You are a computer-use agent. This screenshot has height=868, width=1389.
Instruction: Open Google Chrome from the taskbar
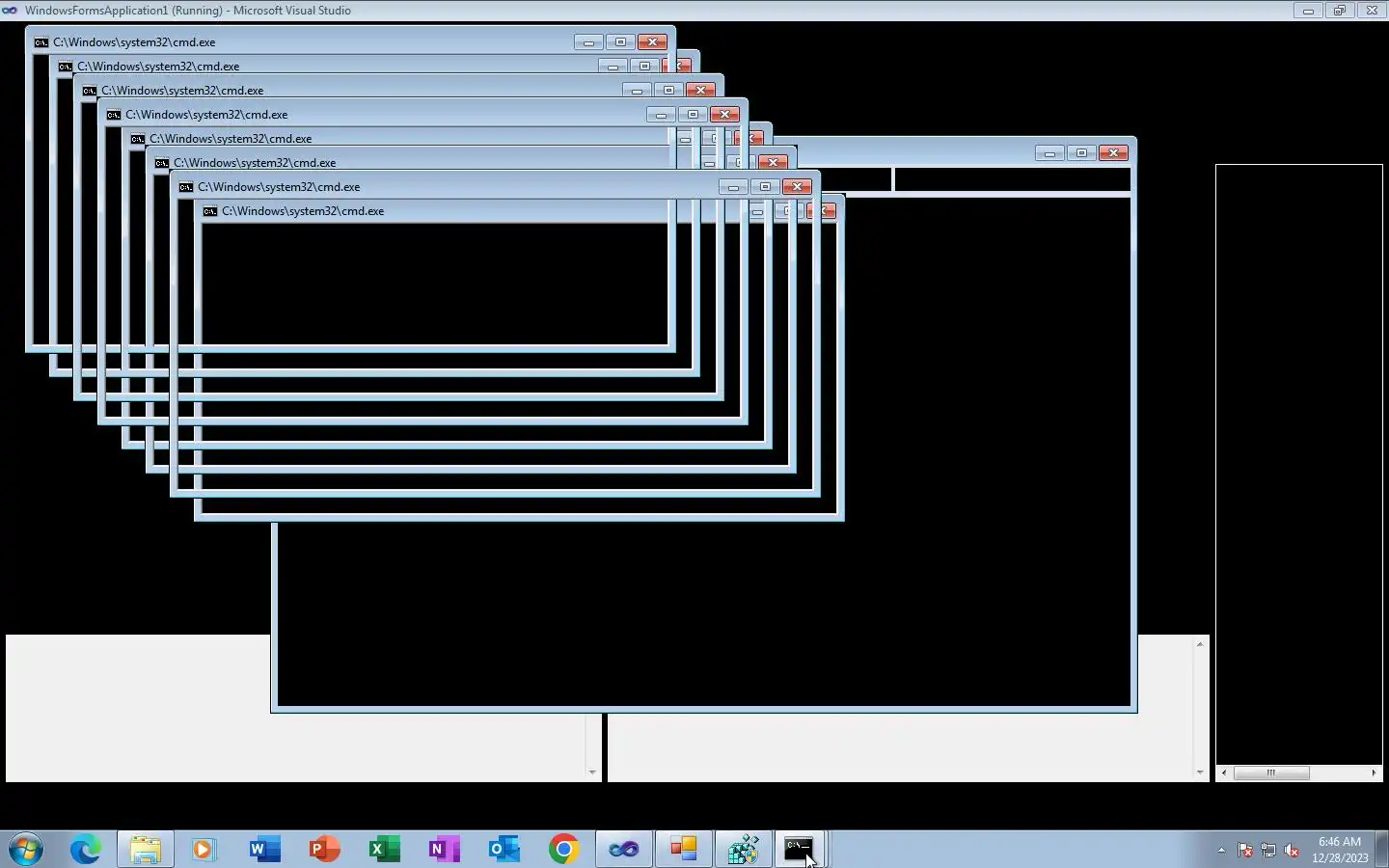tap(563, 849)
